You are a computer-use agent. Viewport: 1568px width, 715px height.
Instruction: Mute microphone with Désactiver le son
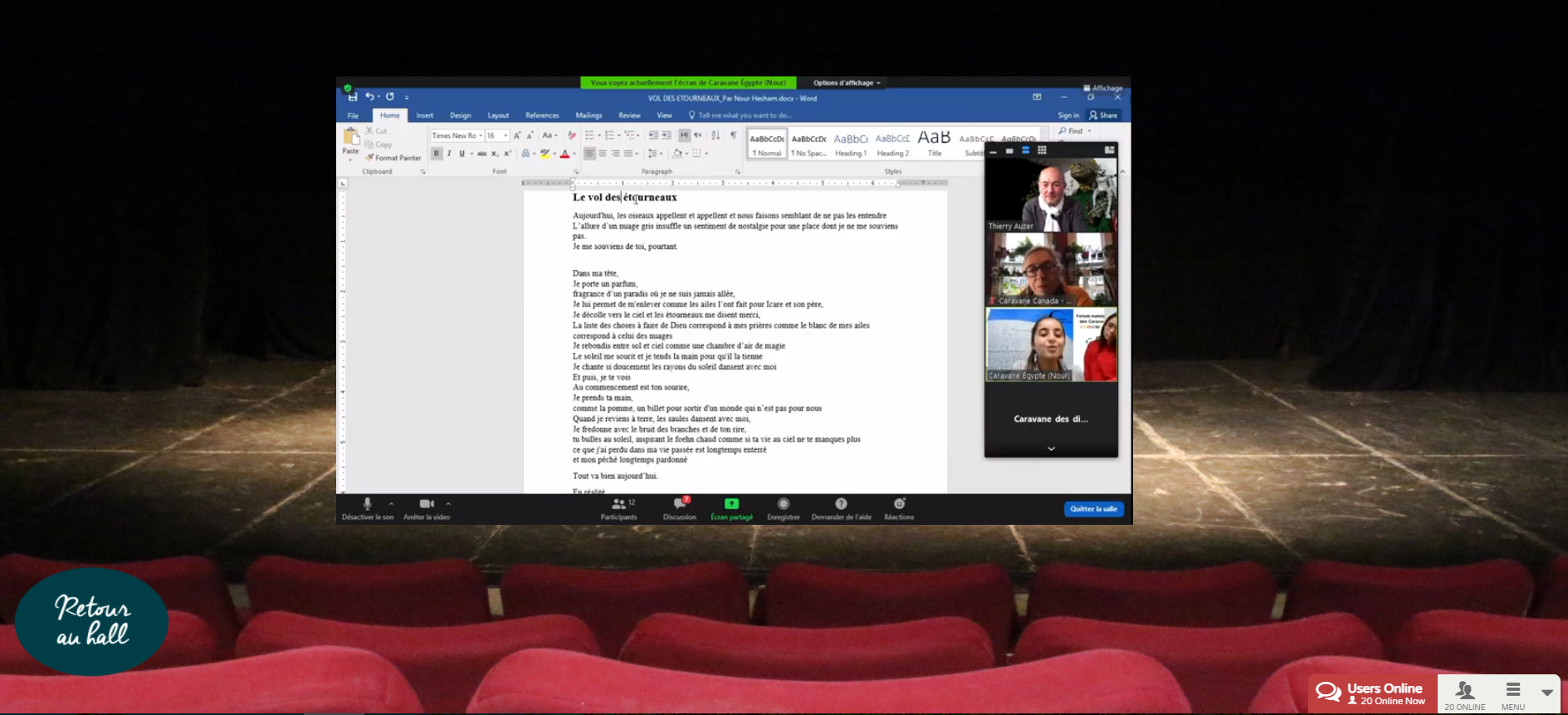[368, 504]
